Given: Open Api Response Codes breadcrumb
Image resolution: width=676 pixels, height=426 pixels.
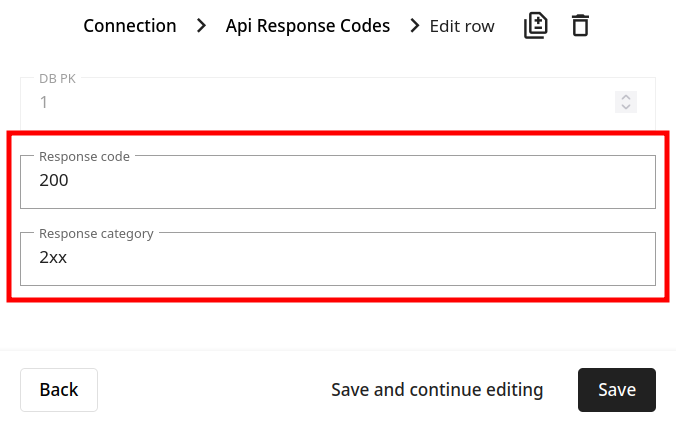Looking at the screenshot, I should tap(308, 26).
